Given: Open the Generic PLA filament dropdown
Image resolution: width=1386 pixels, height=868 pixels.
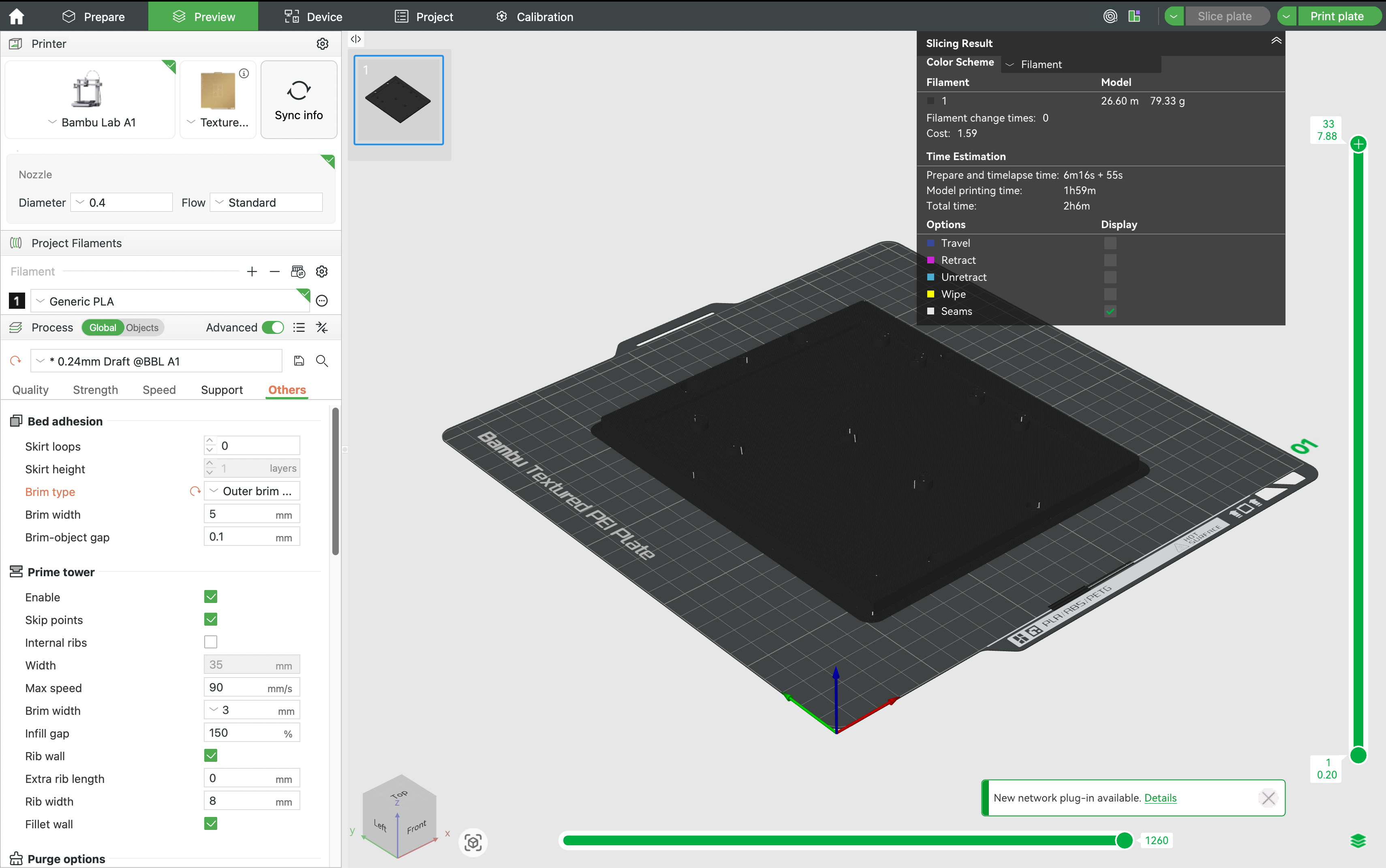Looking at the screenshot, I should click(x=171, y=301).
